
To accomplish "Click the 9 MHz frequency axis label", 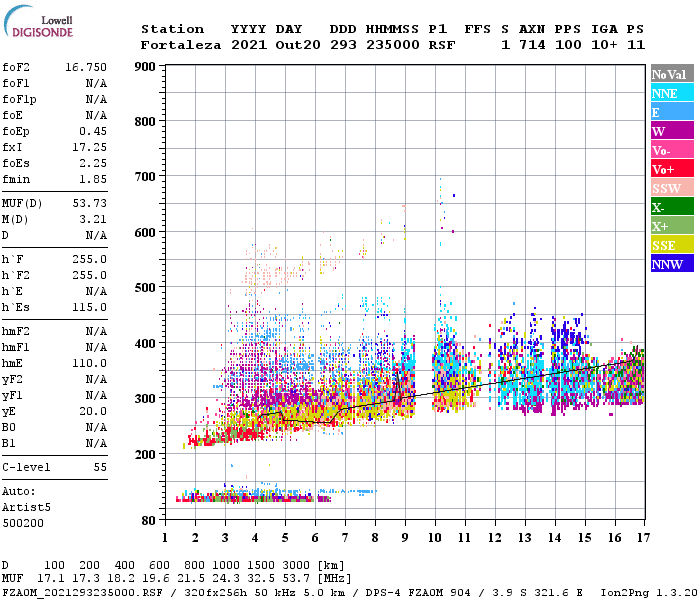I will [405, 538].
